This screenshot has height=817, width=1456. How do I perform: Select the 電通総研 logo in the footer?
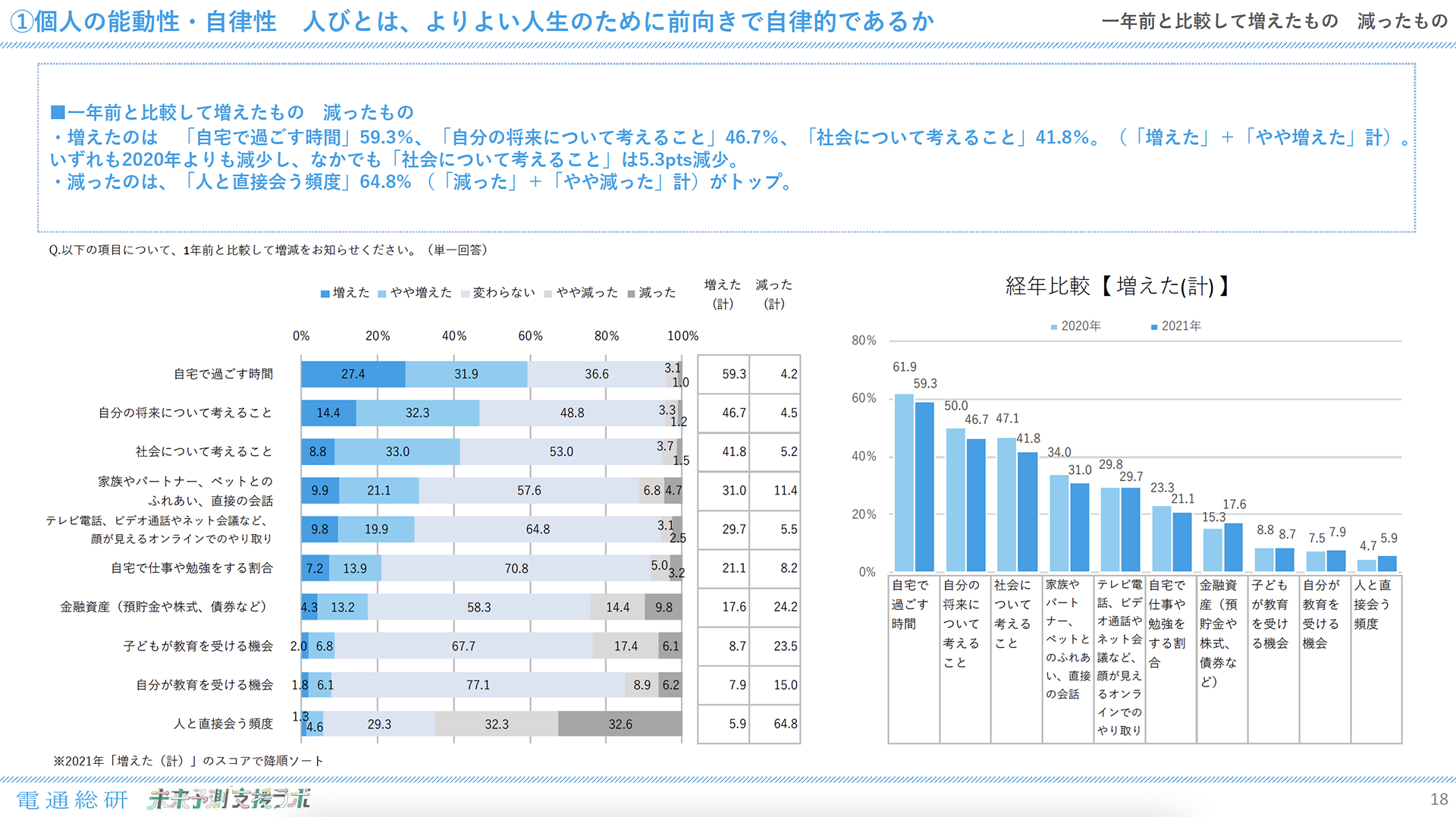click(72, 799)
